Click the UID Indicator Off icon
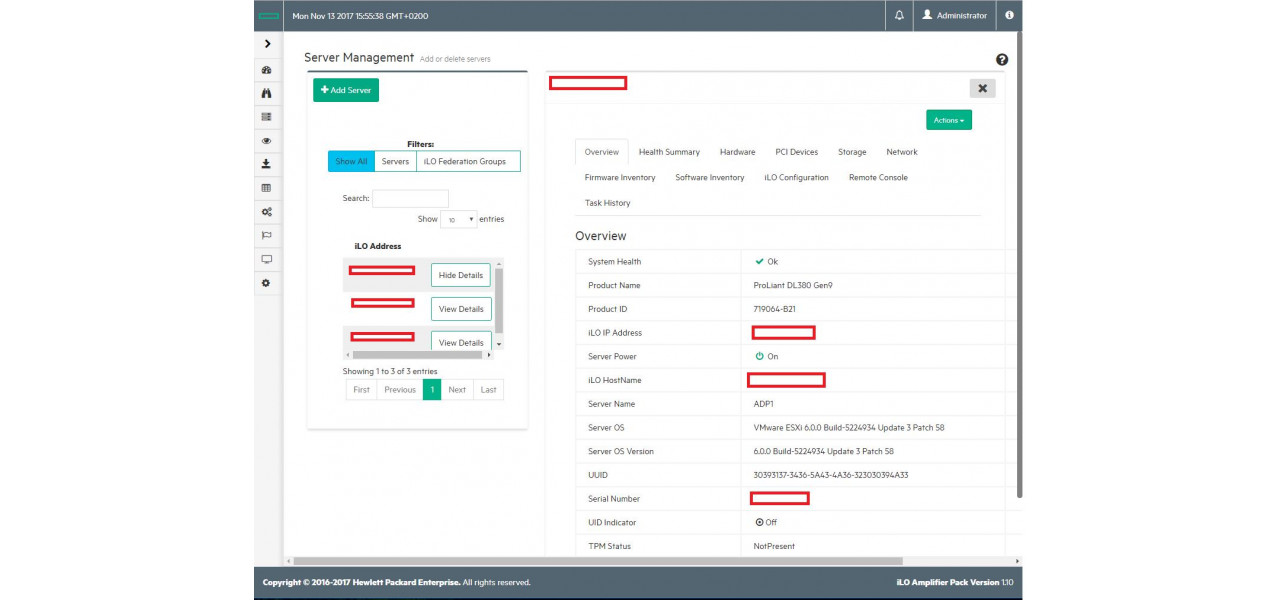The height and width of the screenshot is (600, 1280). 759,522
